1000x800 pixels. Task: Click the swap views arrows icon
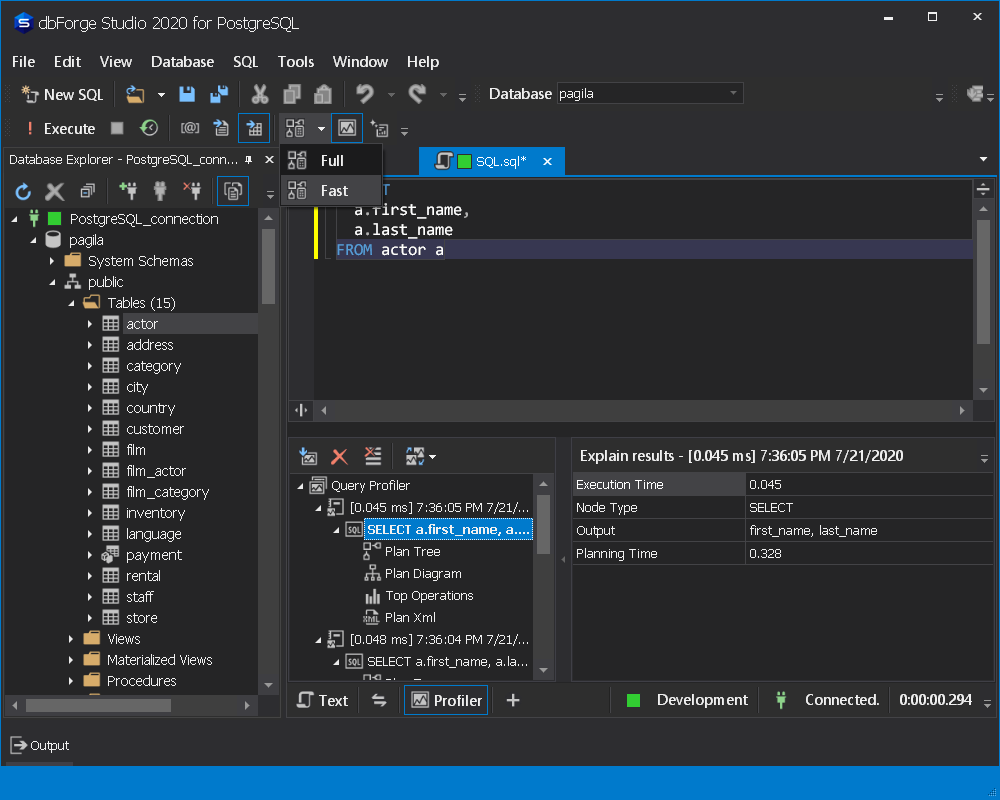(379, 700)
